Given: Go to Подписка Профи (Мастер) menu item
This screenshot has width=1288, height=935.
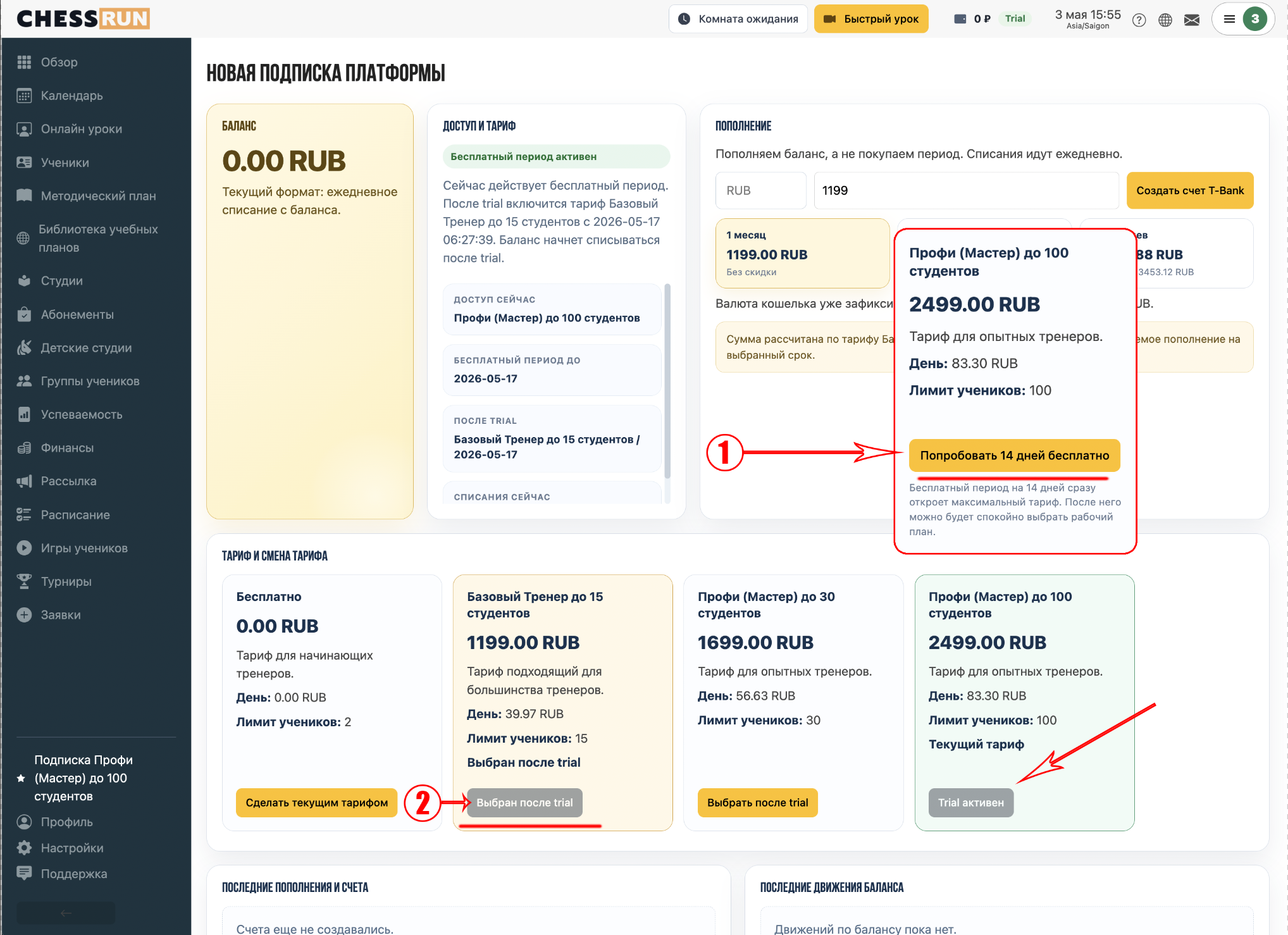Looking at the screenshot, I should 84,778.
